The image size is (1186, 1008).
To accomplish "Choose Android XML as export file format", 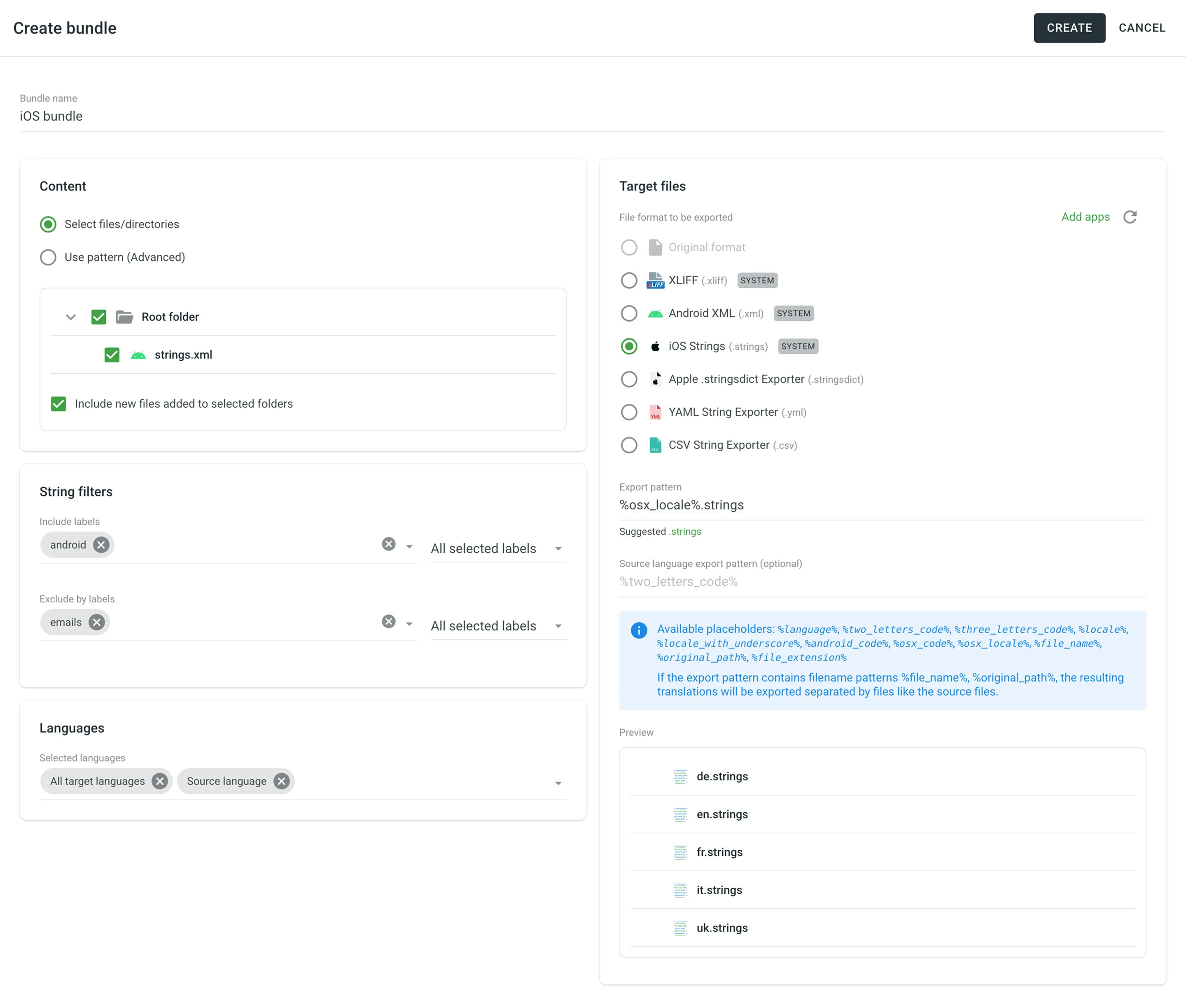I will [x=629, y=313].
